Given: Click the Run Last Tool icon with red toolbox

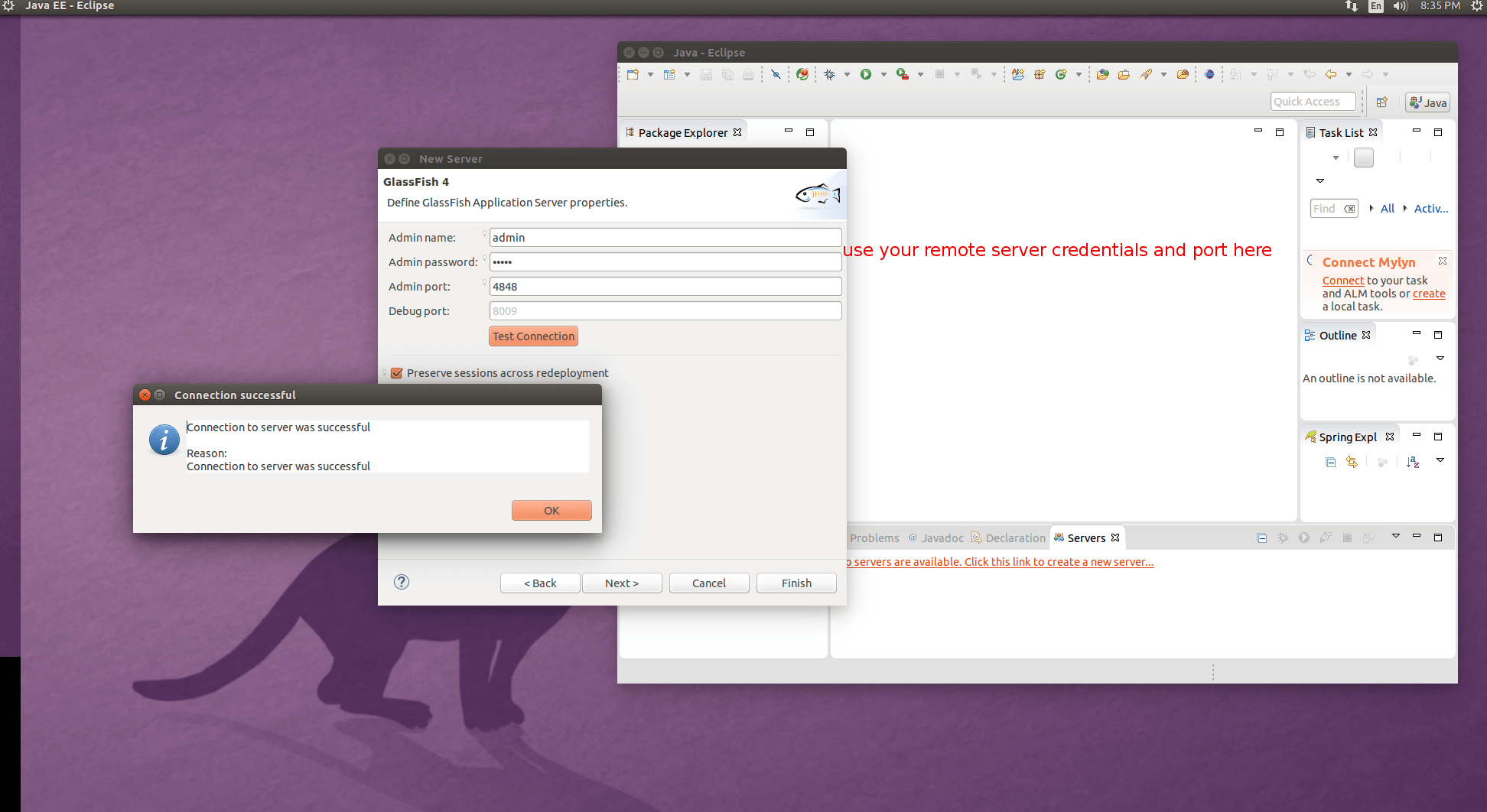Looking at the screenshot, I should click(x=903, y=74).
